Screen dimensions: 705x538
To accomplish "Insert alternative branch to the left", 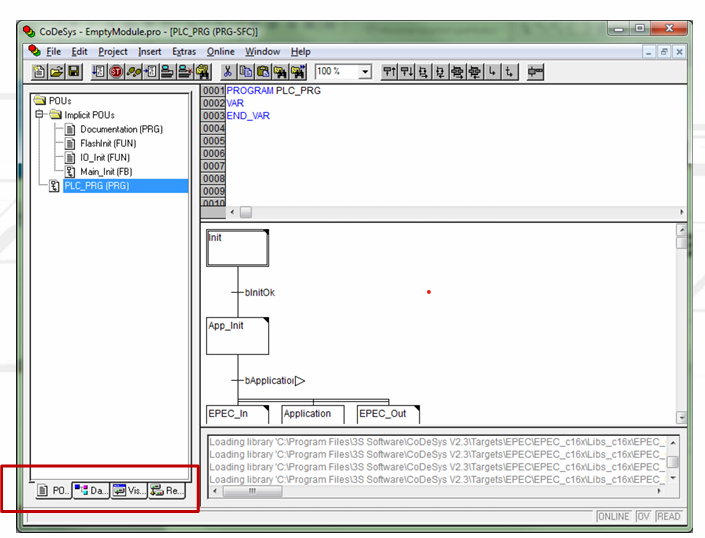I will [441, 72].
